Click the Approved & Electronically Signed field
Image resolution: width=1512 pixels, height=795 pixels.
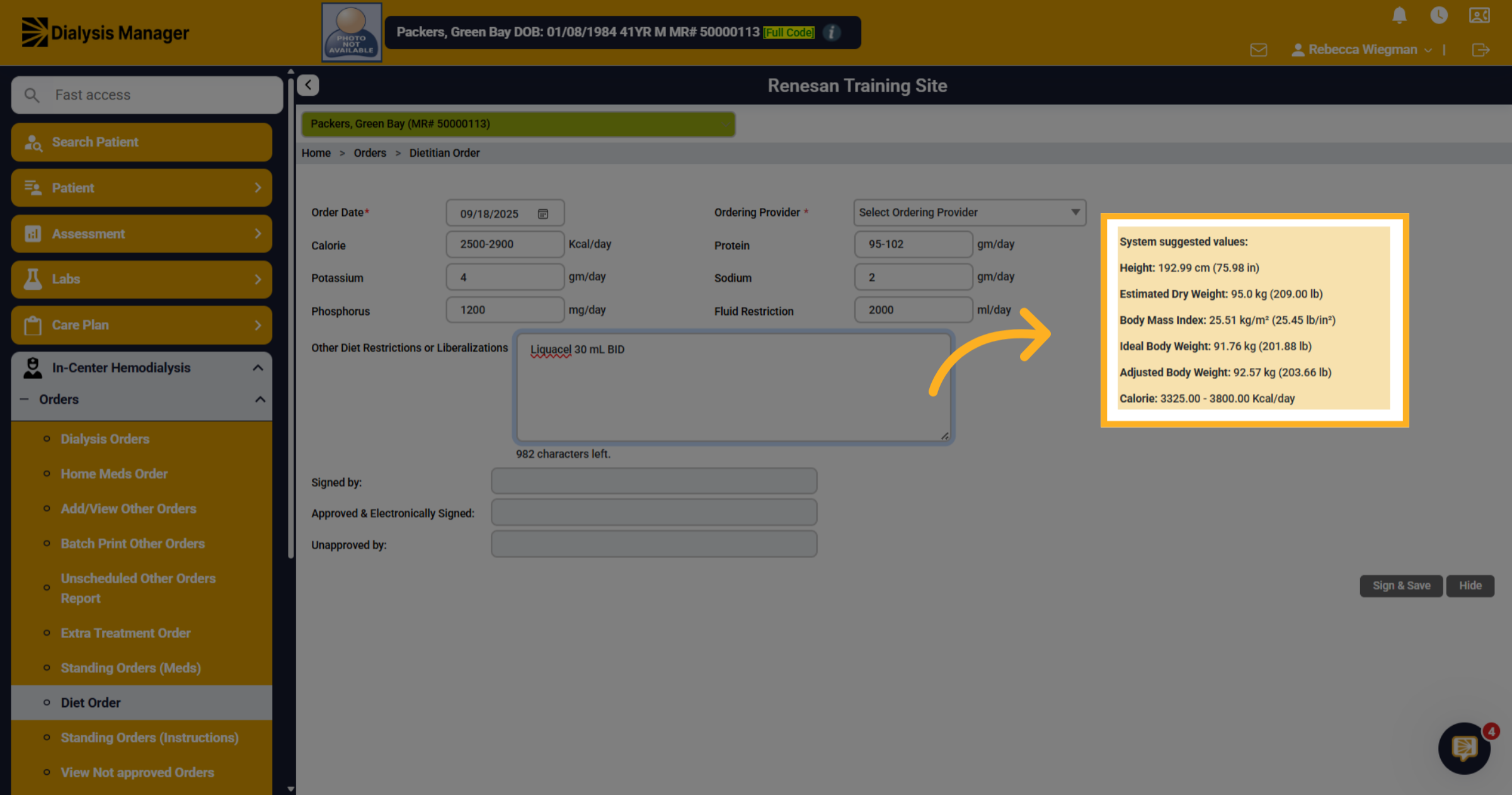pyautogui.click(x=654, y=513)
